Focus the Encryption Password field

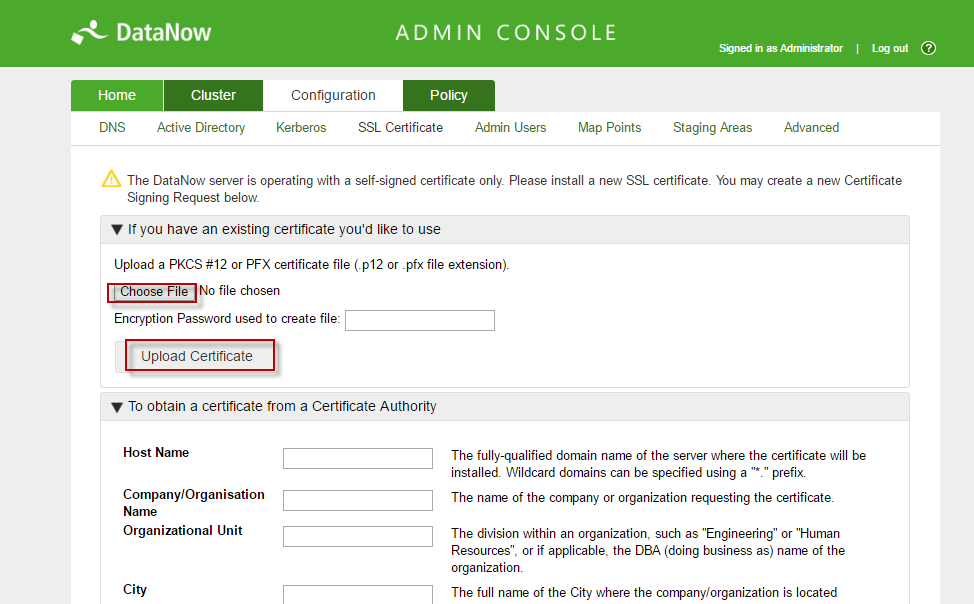(420, 320)
